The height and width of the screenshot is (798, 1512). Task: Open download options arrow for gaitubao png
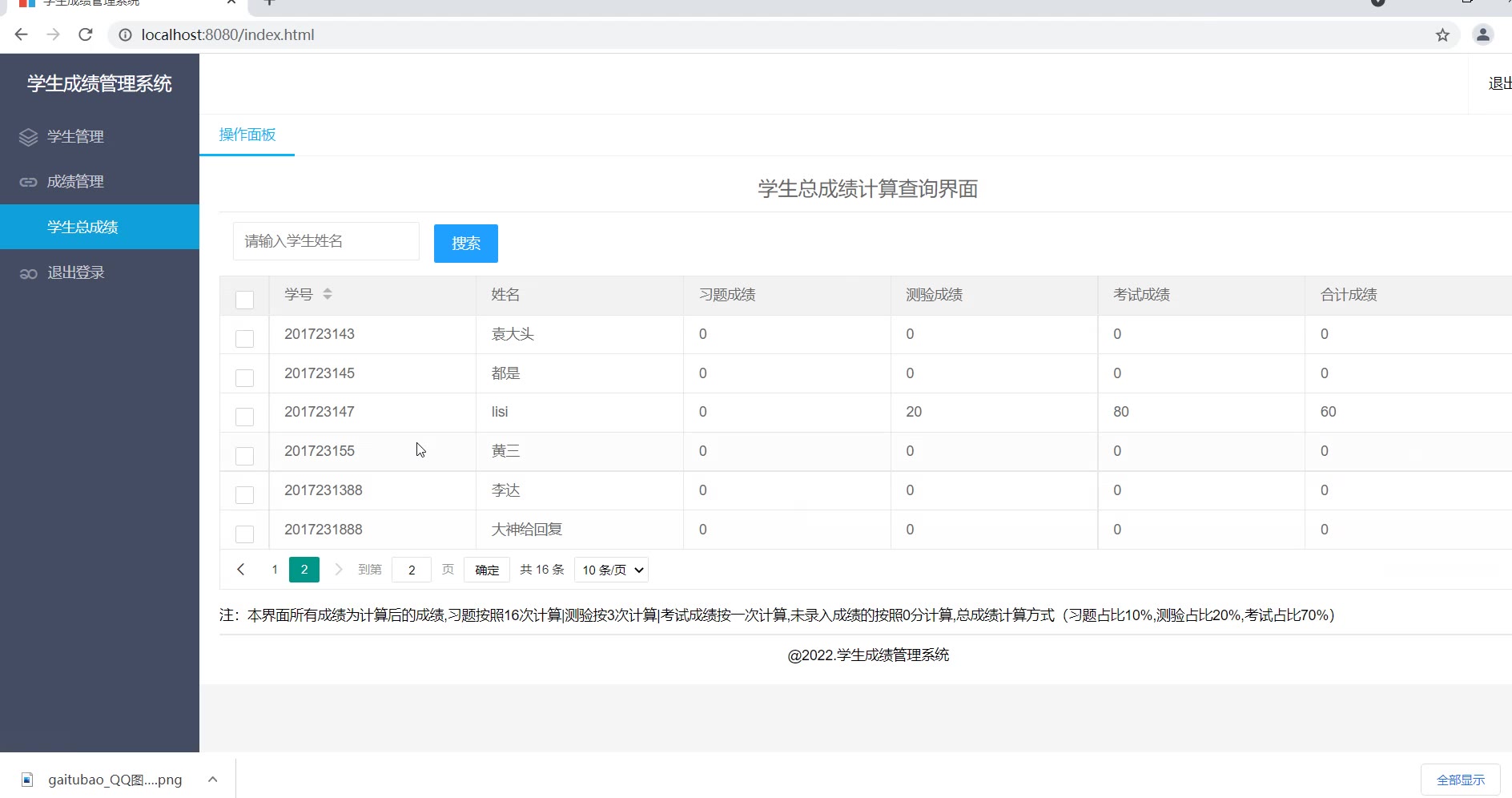[213, 780]
